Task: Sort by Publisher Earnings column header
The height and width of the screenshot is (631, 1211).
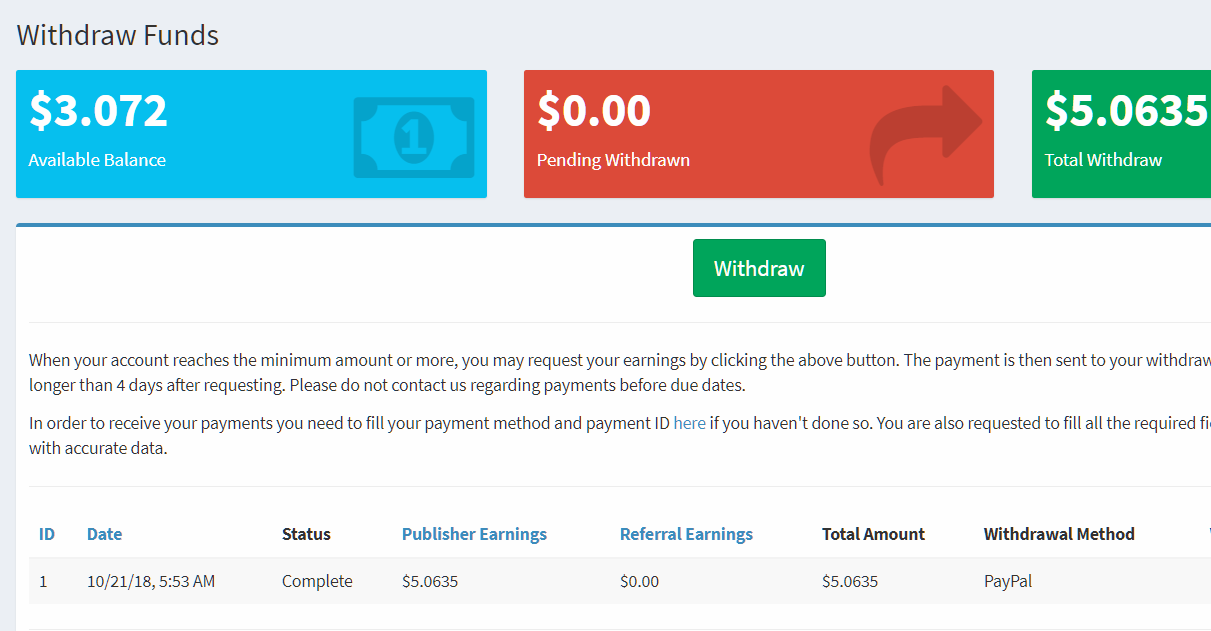Action: [474, 534]
